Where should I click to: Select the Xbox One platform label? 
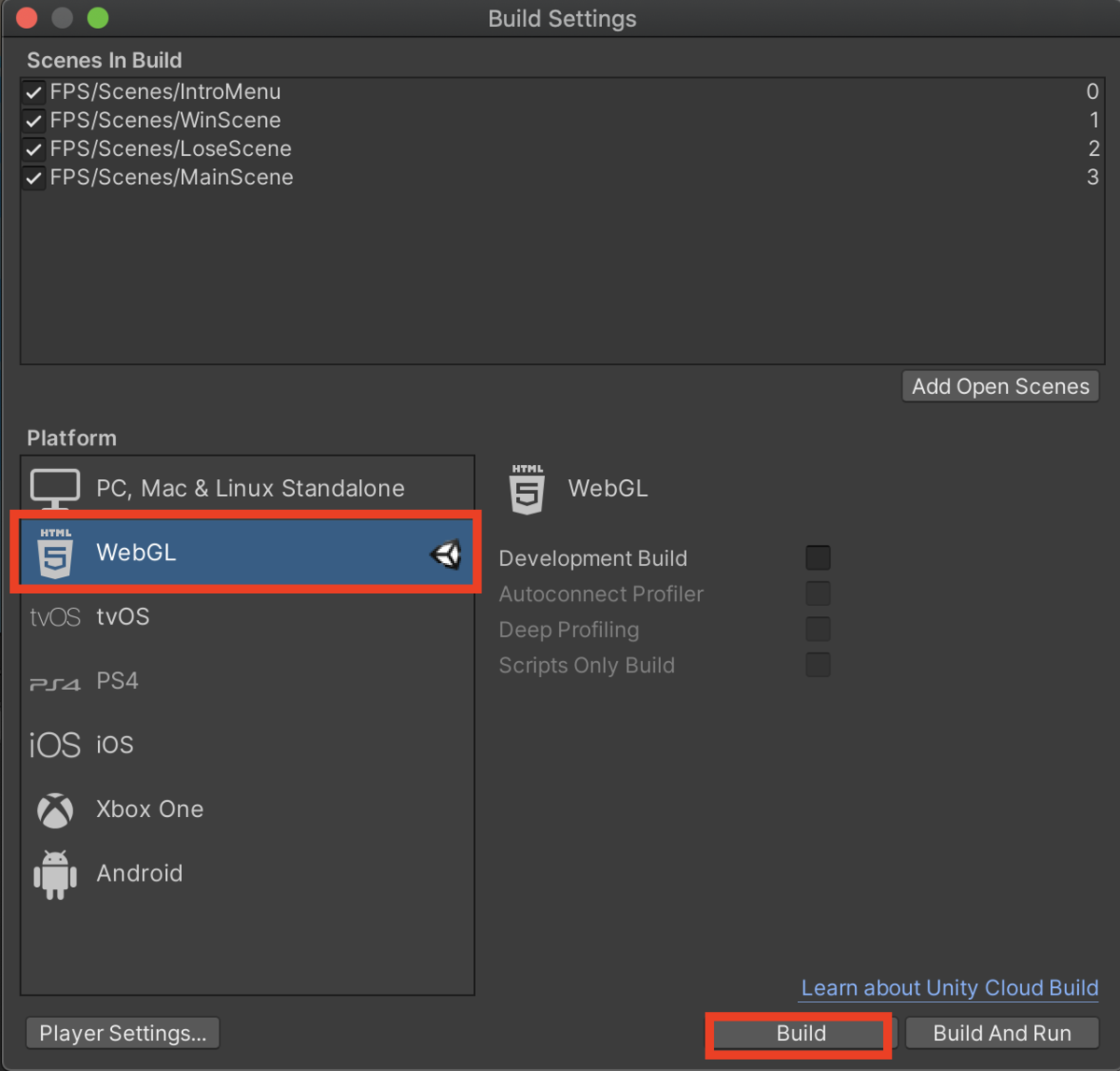tap(149, 810)
